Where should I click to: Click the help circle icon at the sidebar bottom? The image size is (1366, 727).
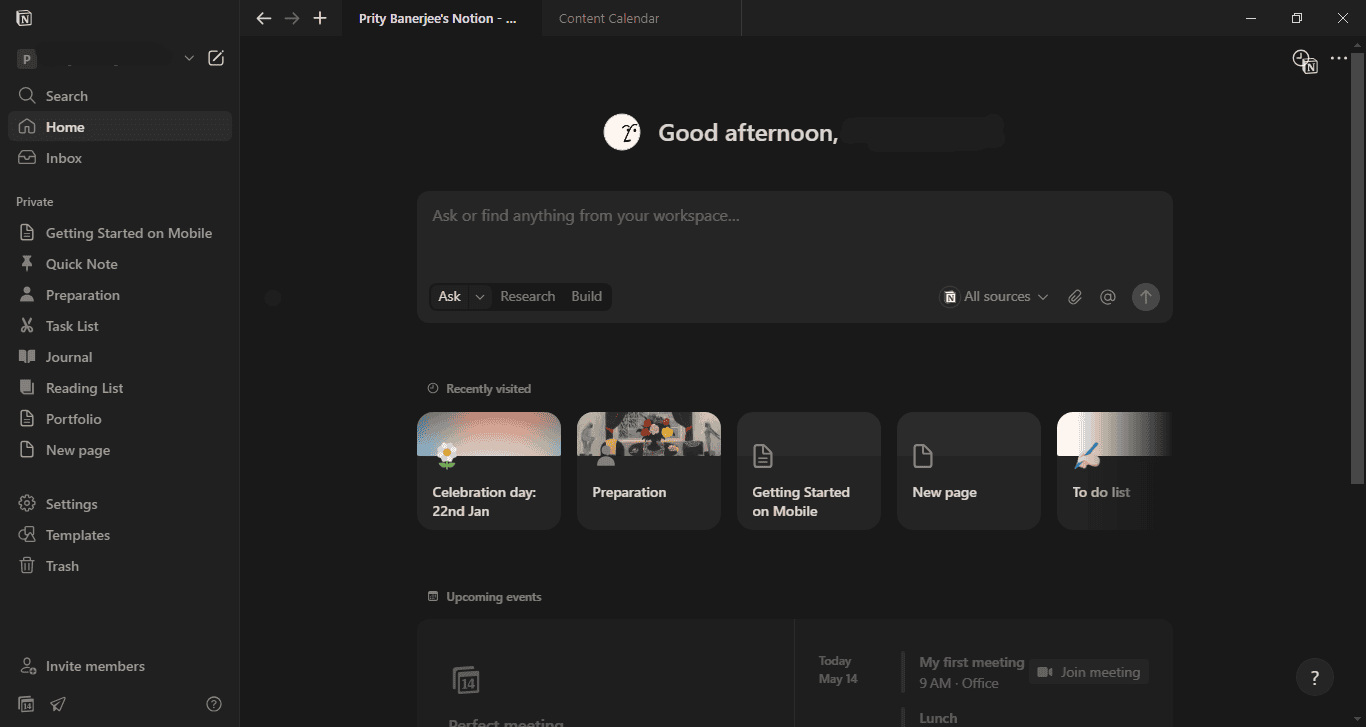pyautogui.click(x=214, y=704)
